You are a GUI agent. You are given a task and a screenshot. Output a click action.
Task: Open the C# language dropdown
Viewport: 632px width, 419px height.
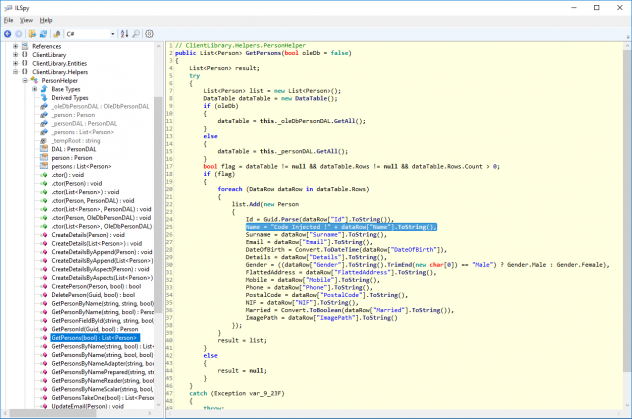(90, 34)
